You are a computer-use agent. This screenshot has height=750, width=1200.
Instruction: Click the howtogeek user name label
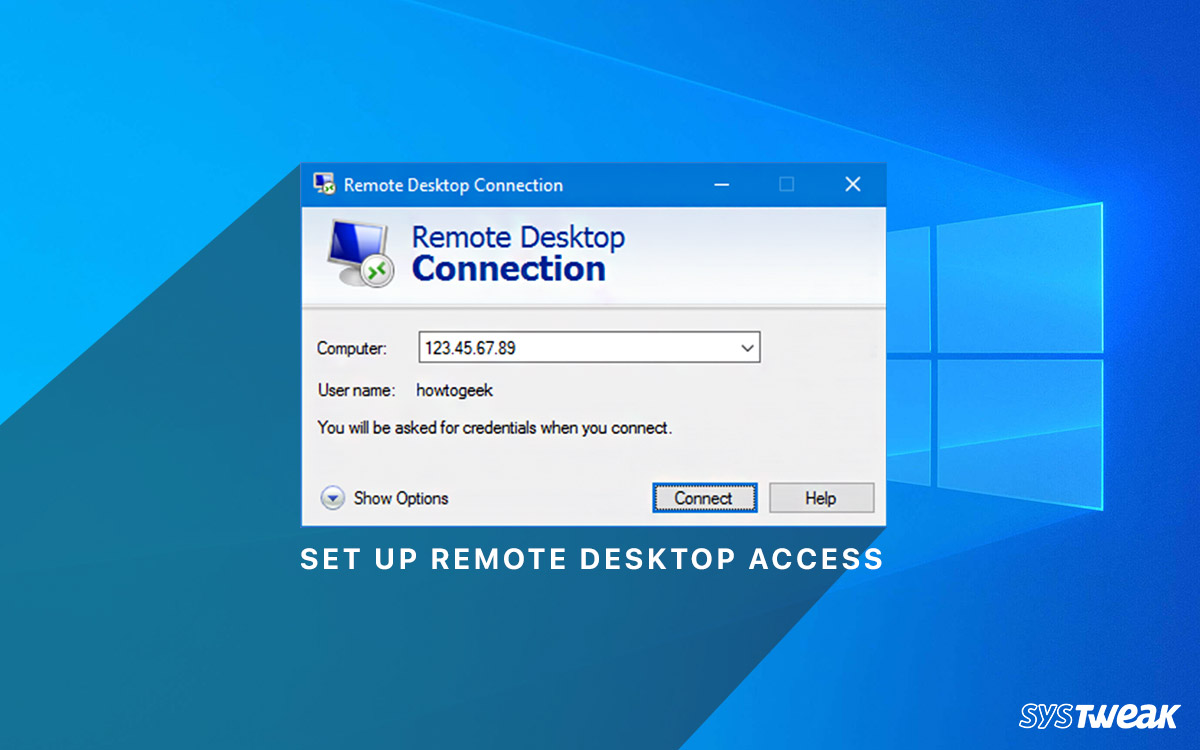click(x=454, y=390)
